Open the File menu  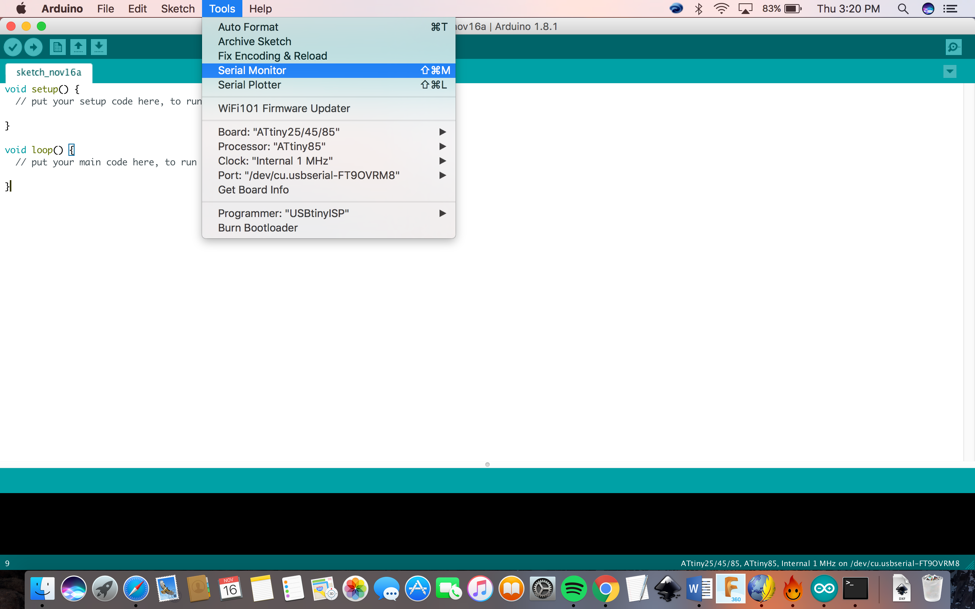tap(106, 9)
